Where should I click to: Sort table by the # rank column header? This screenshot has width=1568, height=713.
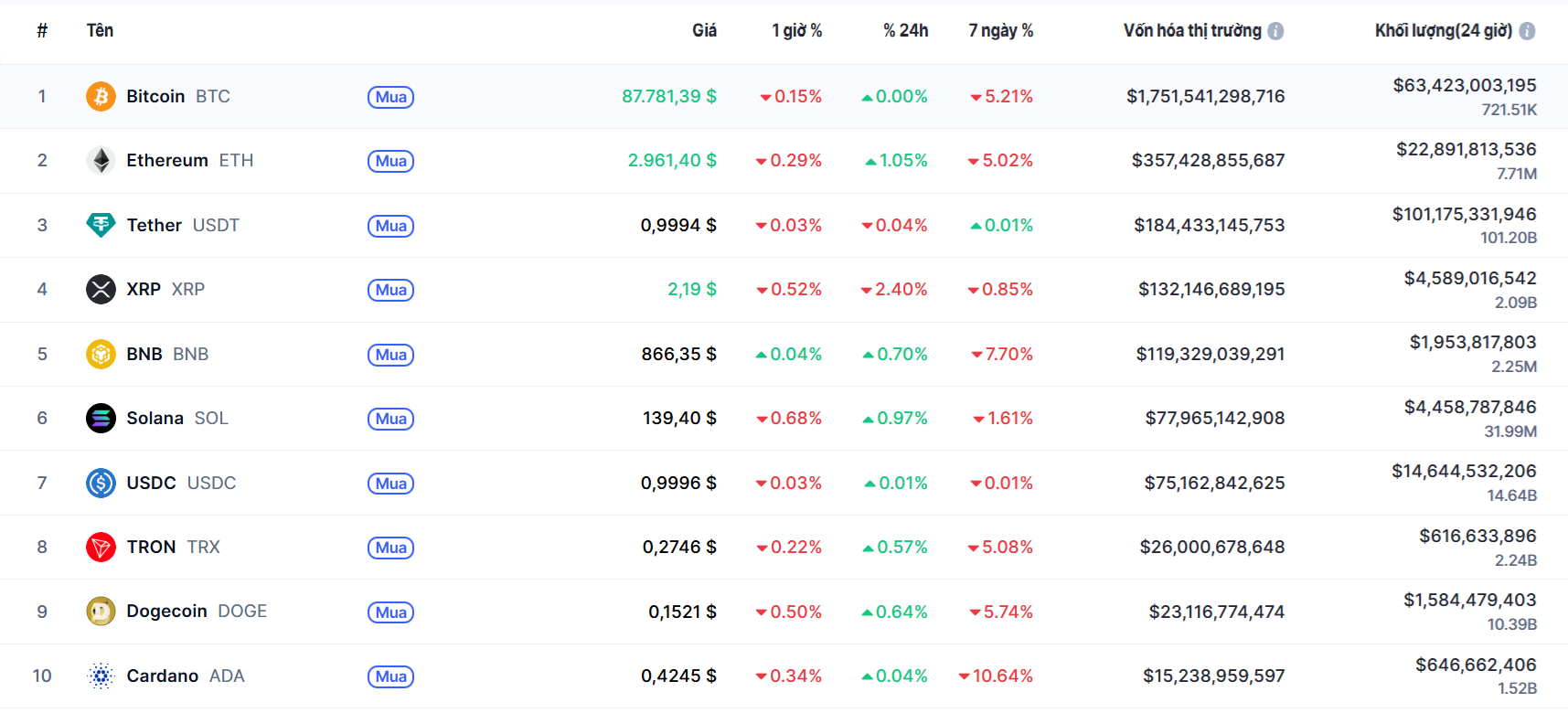tap(42, 31)
